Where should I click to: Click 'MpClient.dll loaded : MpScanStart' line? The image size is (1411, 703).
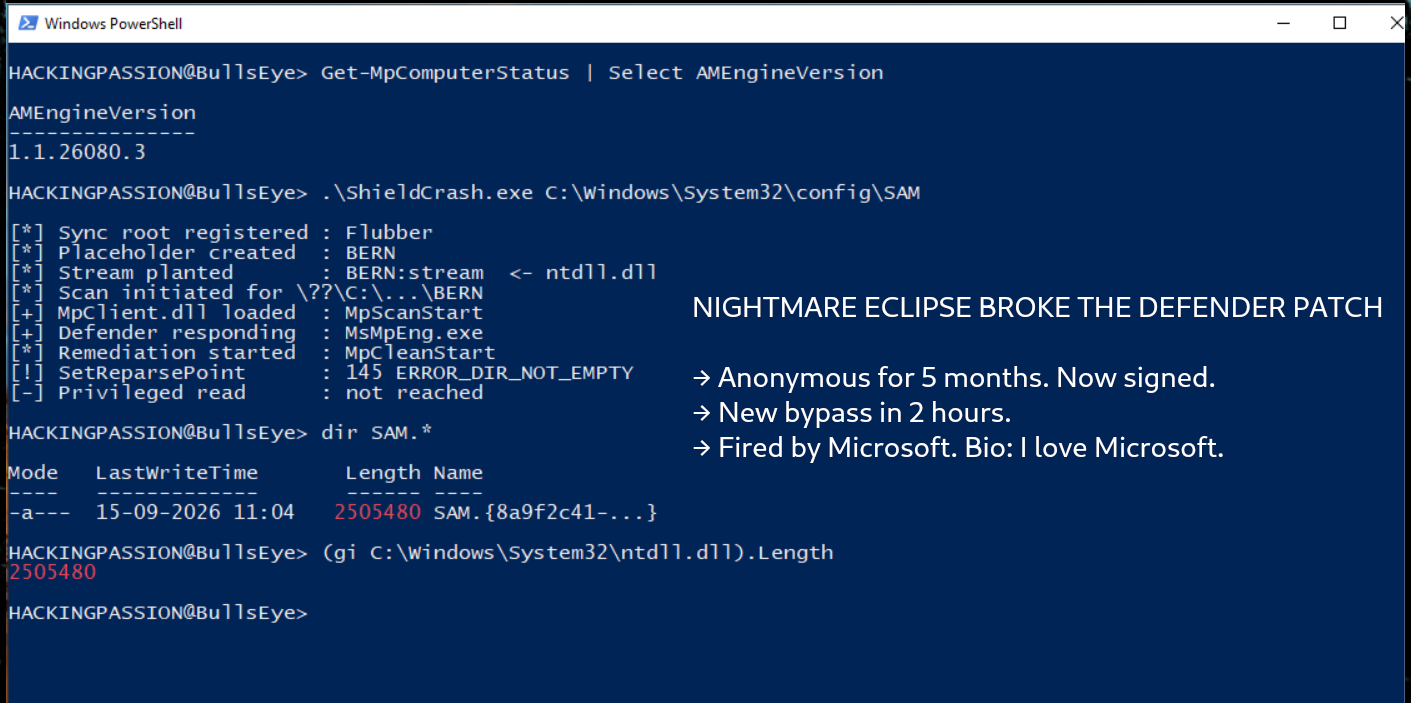(x=246, y=313)
